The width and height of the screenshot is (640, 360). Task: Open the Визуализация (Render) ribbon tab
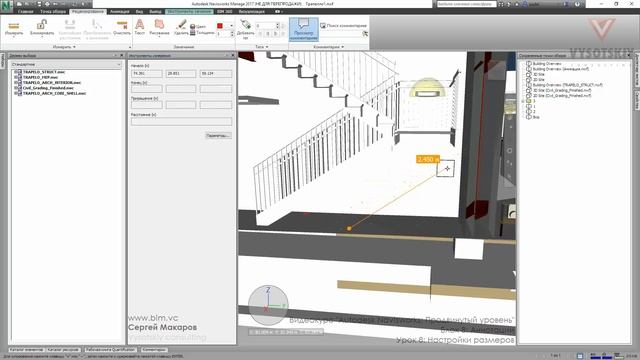pyautogui.click(x=251, y=11)
